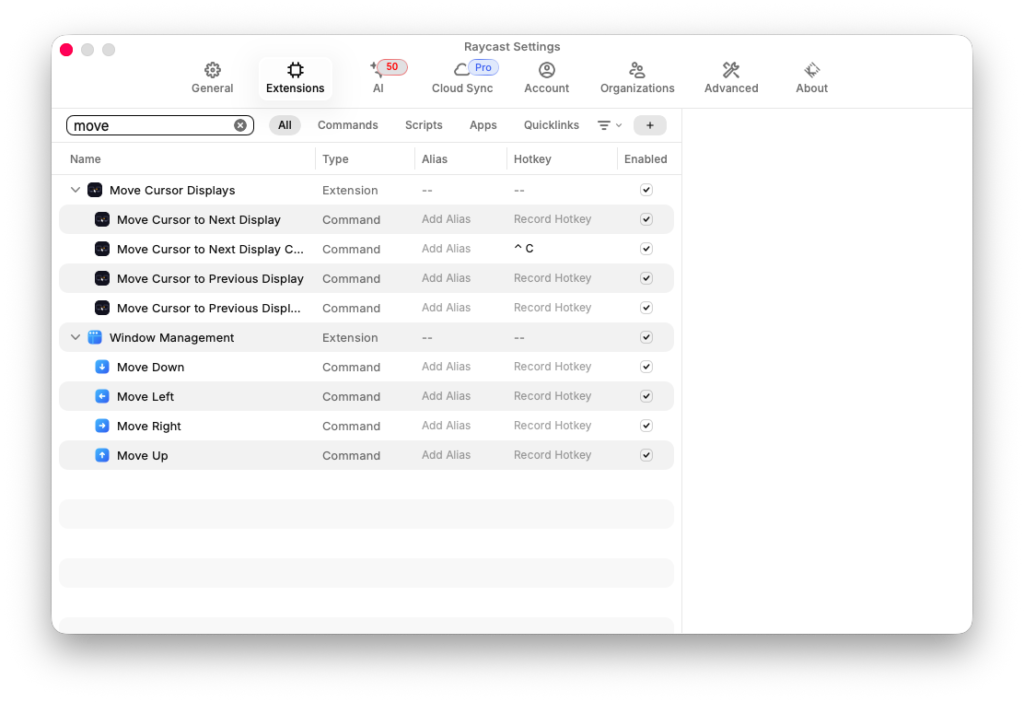Open the Organizations tab
Viewport: 1024px width, 702px height.
[x=637, y=78]
